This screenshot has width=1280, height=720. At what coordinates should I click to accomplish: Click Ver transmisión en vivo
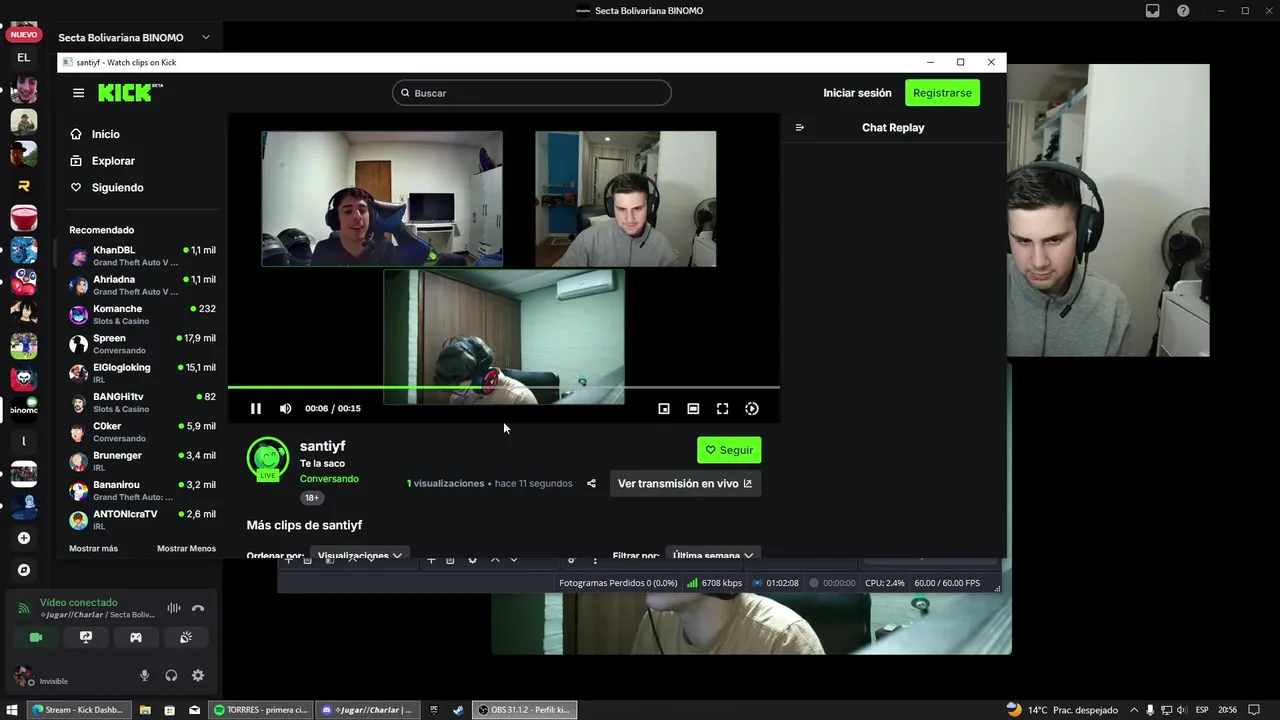click(685, 483)
